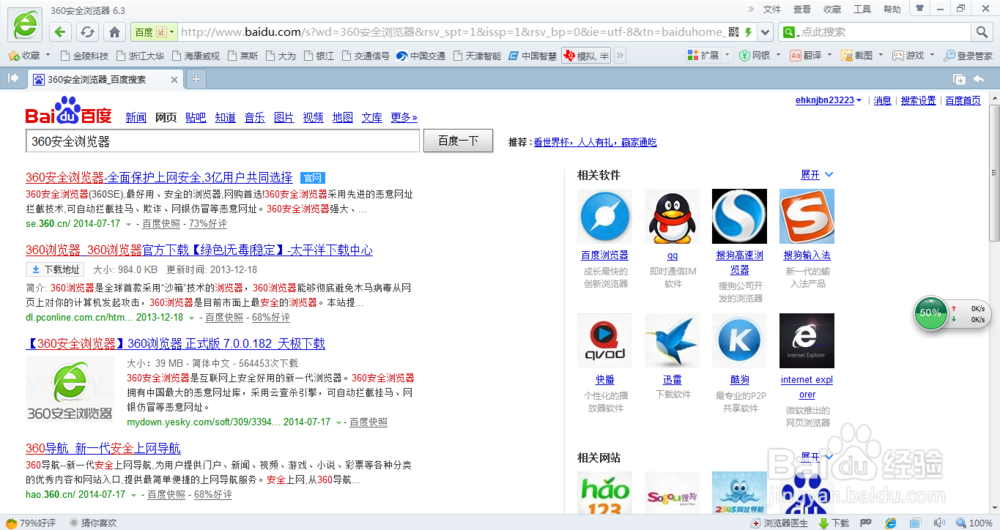This screenshot has width=1000, height=530.
Task: Click the 搜狗输入法 icon
Action: (807, 216)
